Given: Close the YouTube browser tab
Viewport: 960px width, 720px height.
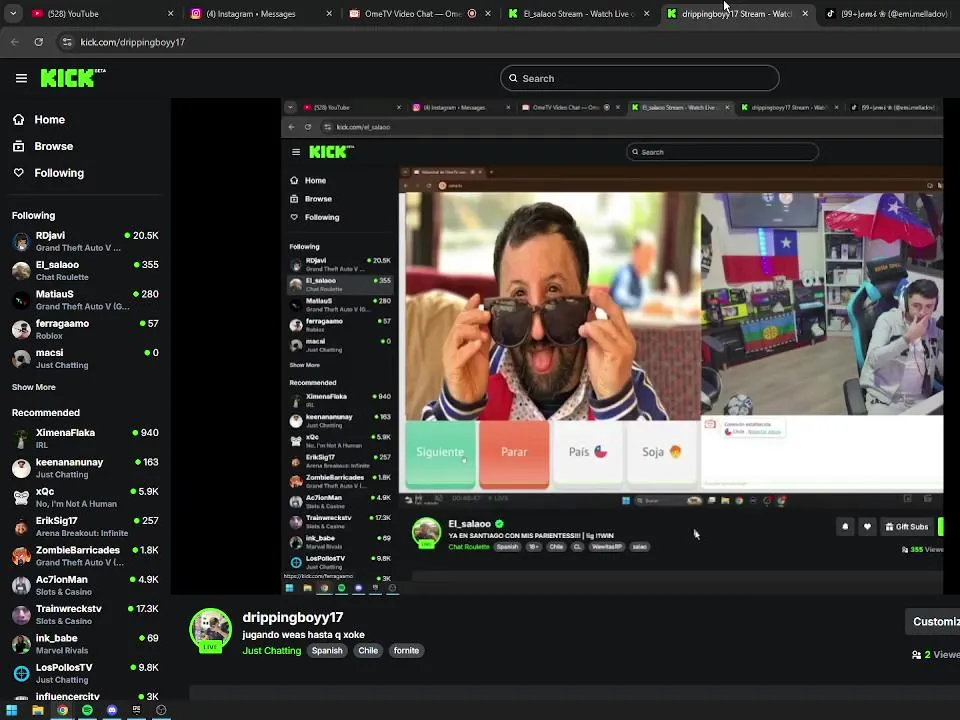Looking at the screenshot, I should 171,13.
